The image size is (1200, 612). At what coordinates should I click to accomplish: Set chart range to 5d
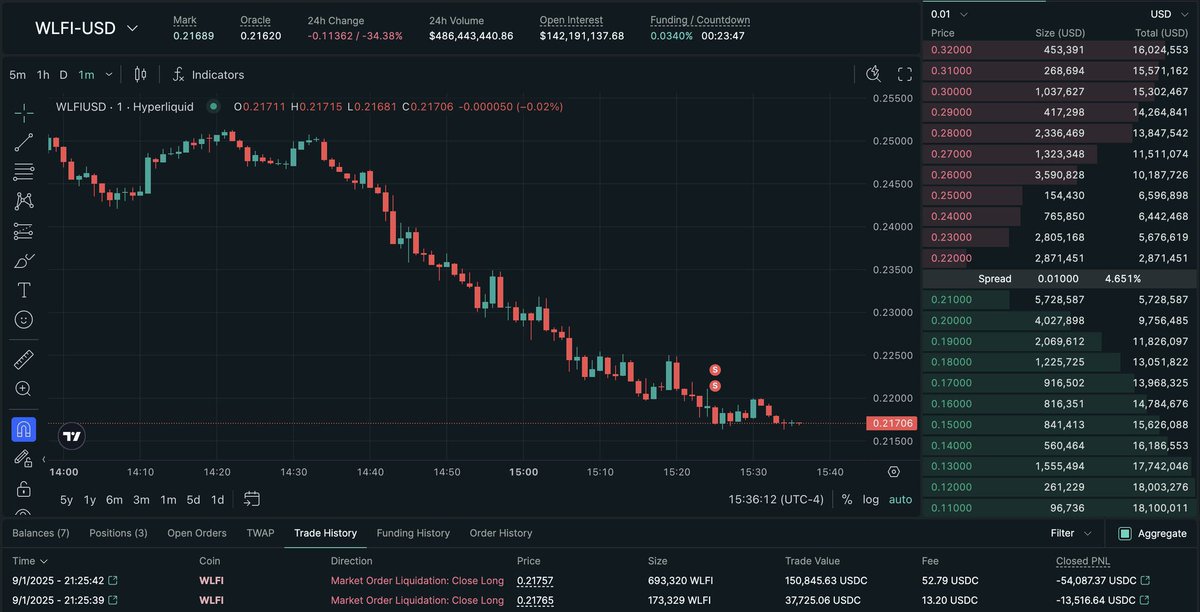193,499
